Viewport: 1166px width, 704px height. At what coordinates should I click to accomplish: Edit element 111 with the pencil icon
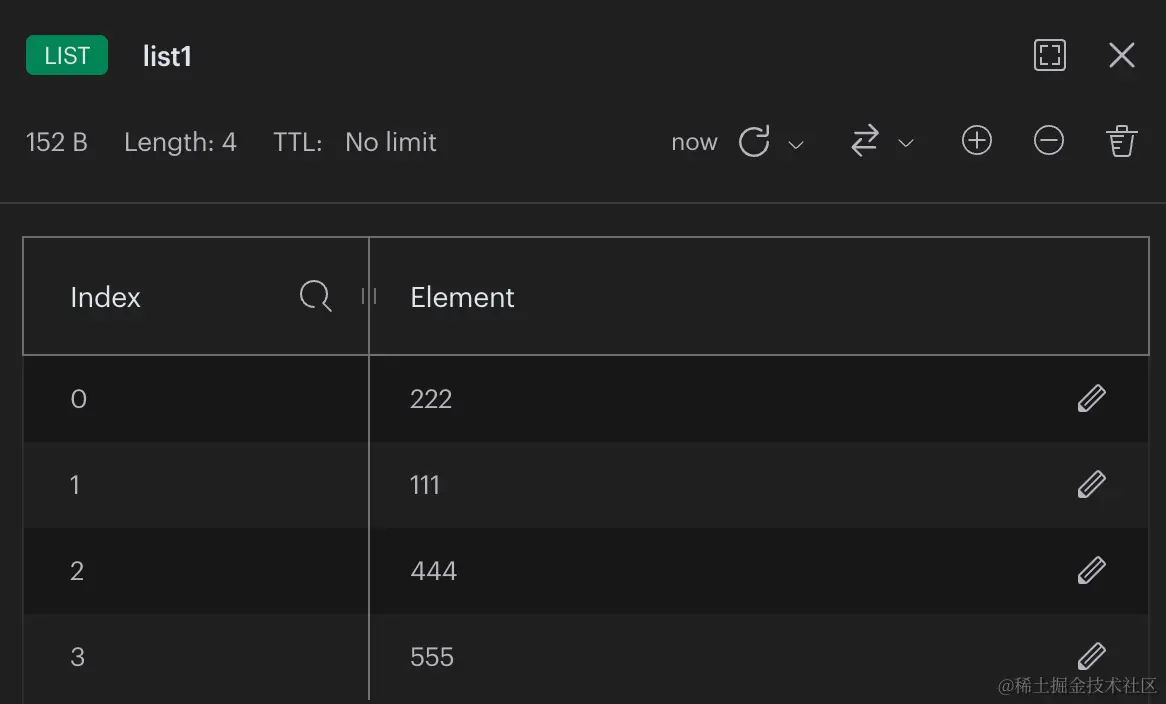pos(1092,485)
